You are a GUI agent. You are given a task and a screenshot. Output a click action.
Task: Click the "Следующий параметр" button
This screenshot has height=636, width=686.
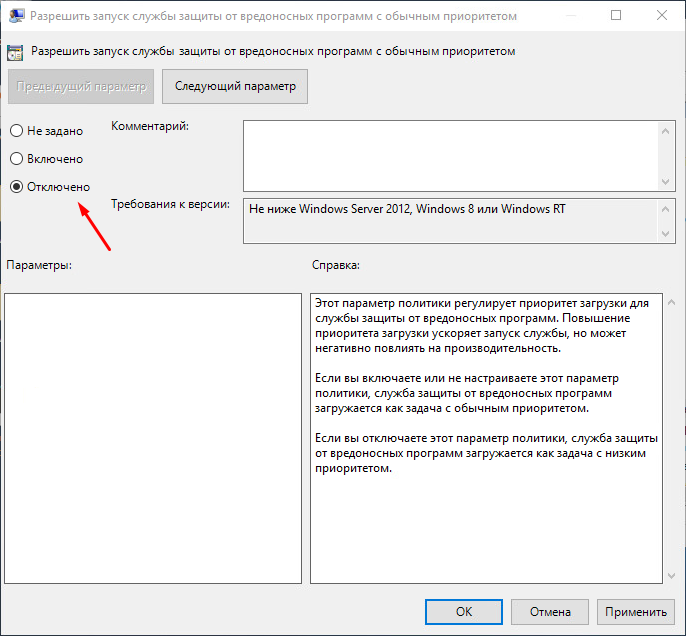coord(235,87)
